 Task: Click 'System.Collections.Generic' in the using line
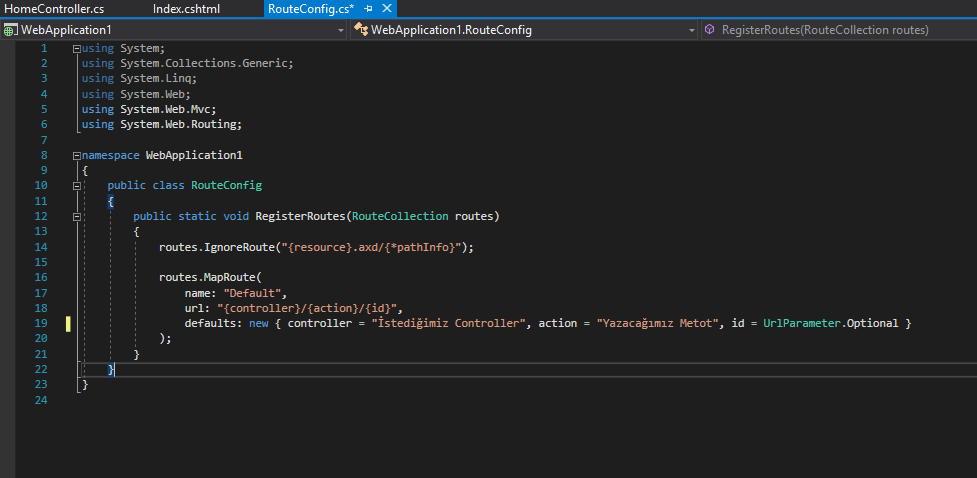click(x=204, y=63)
